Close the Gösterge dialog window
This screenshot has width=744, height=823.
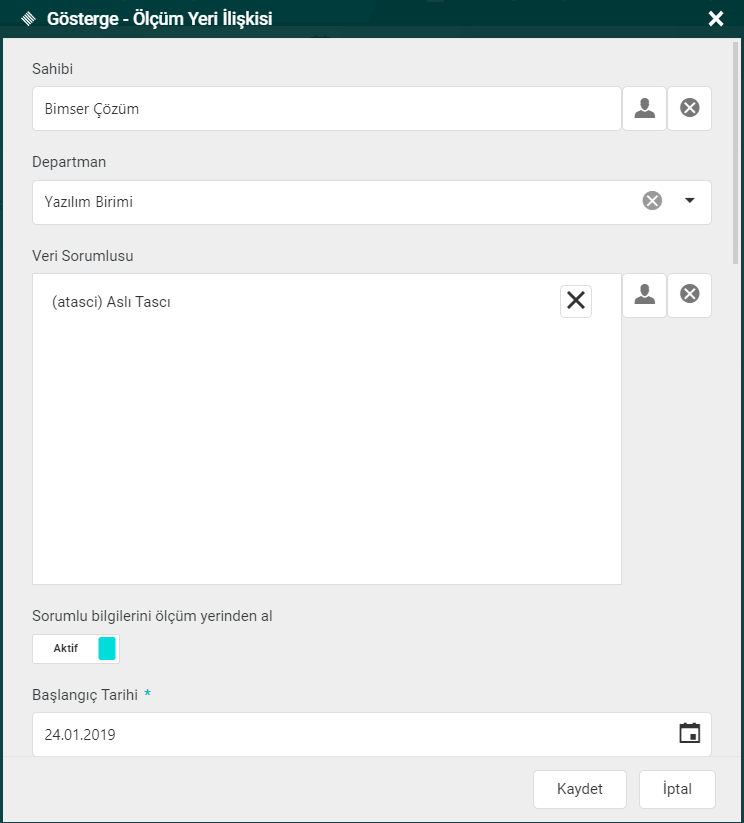pyautogui.click(x=715, y=18)
